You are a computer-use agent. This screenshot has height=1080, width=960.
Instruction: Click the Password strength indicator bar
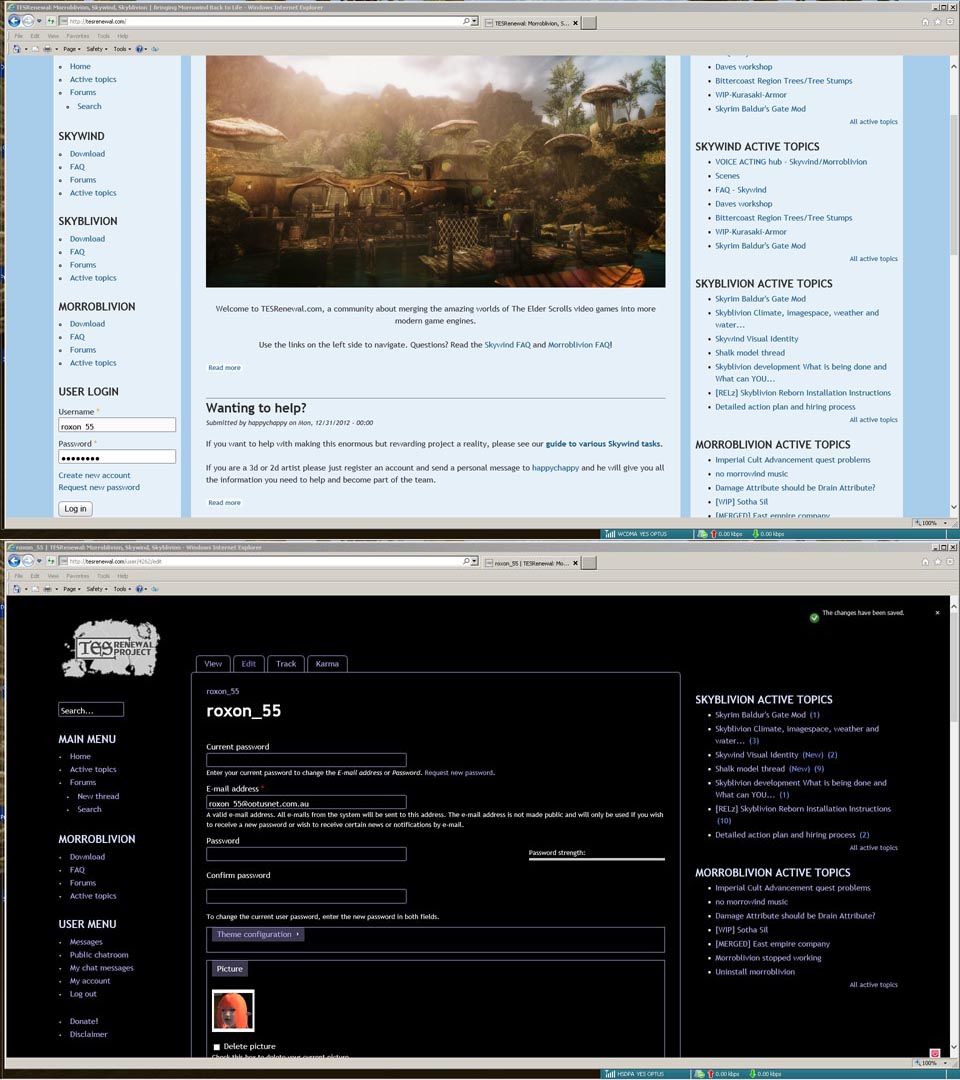click(596, 859)
